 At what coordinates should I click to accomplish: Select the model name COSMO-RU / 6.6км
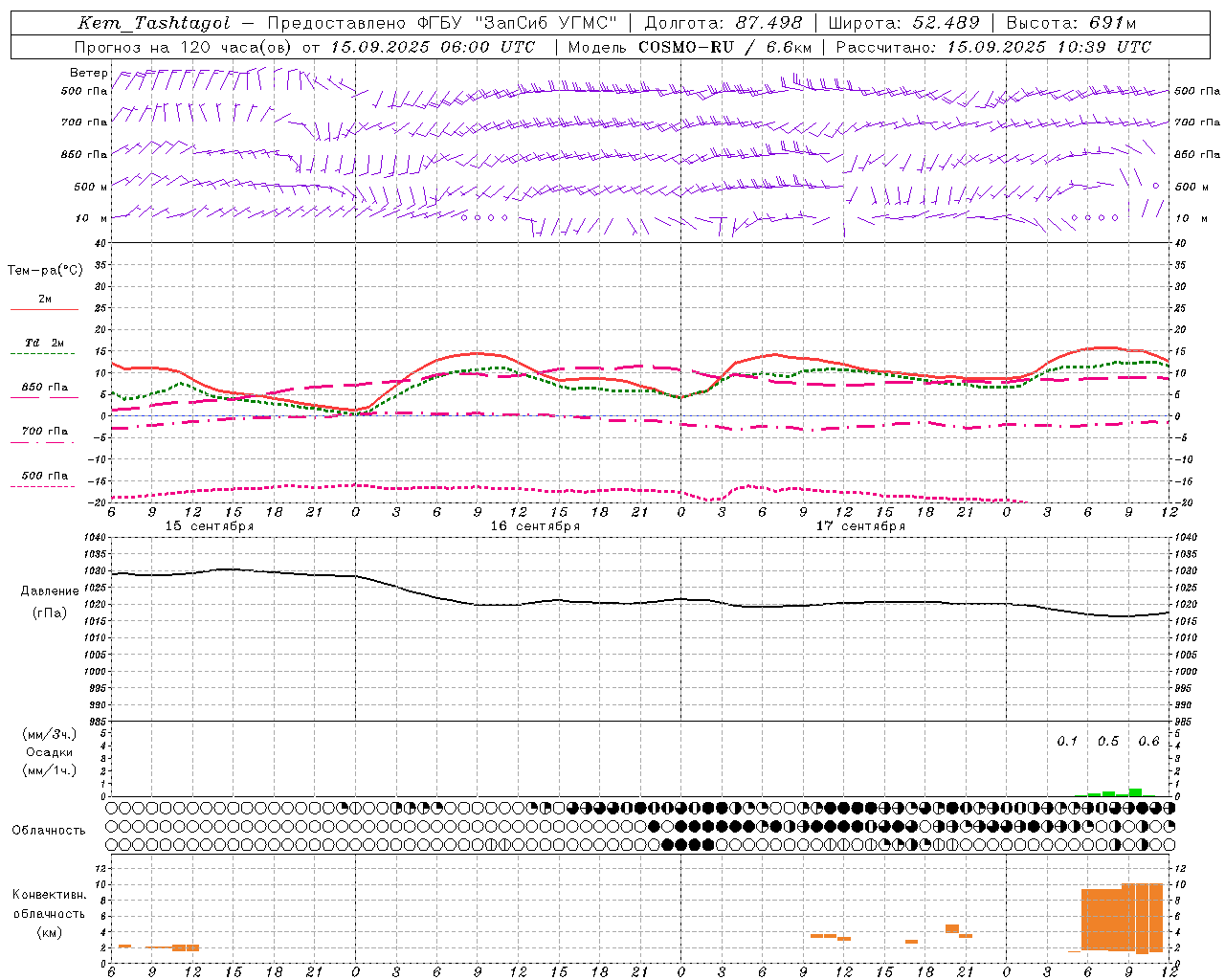725,47
